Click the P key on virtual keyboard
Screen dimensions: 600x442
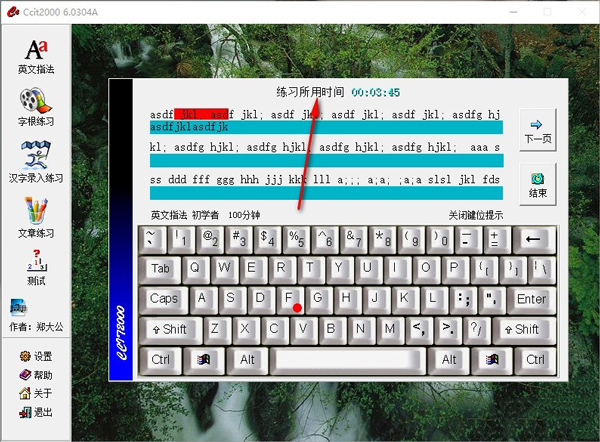(455, 269)
